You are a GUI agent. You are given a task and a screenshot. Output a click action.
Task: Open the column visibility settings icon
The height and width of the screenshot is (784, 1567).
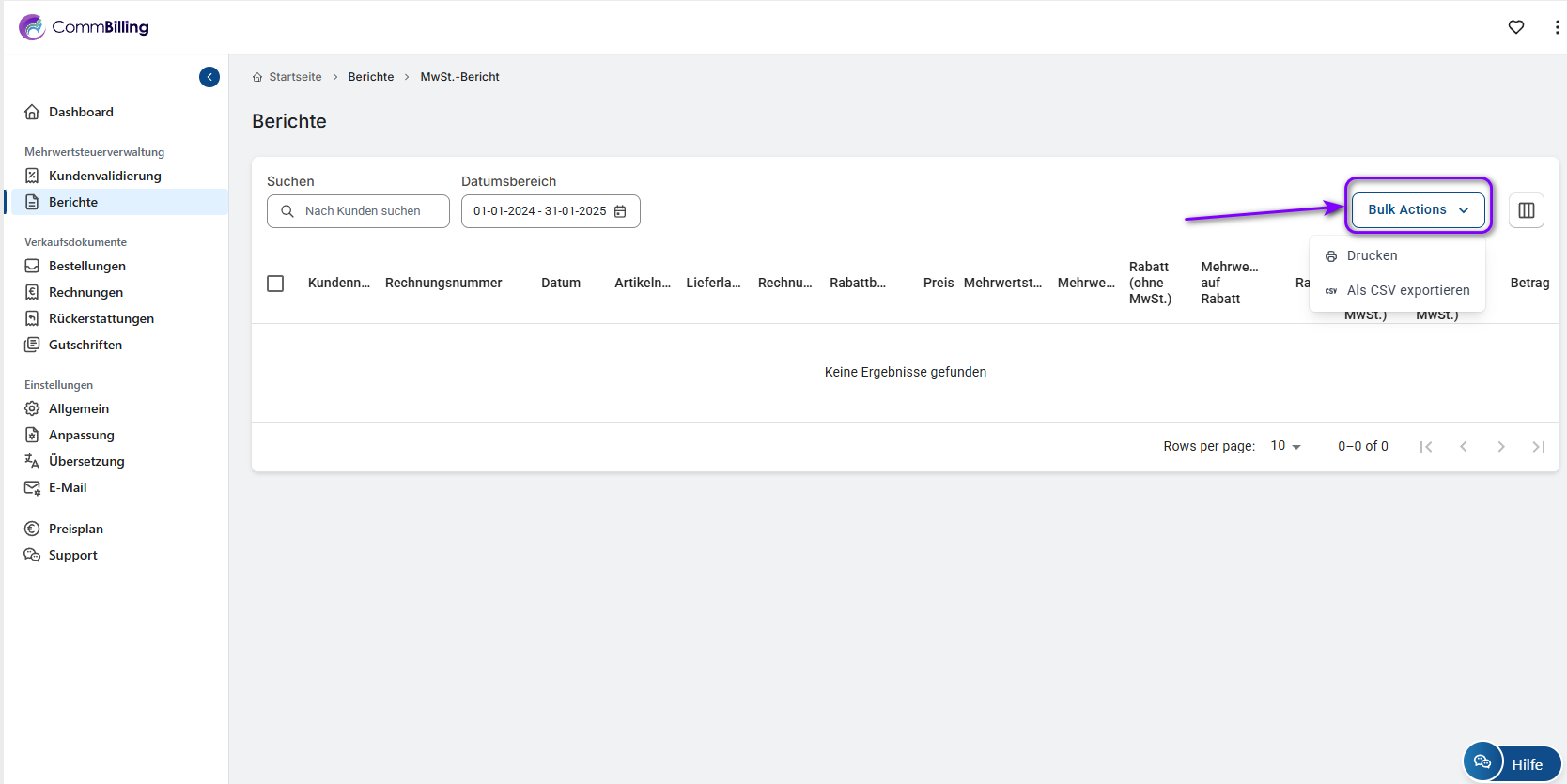(x=1527, y=210)
